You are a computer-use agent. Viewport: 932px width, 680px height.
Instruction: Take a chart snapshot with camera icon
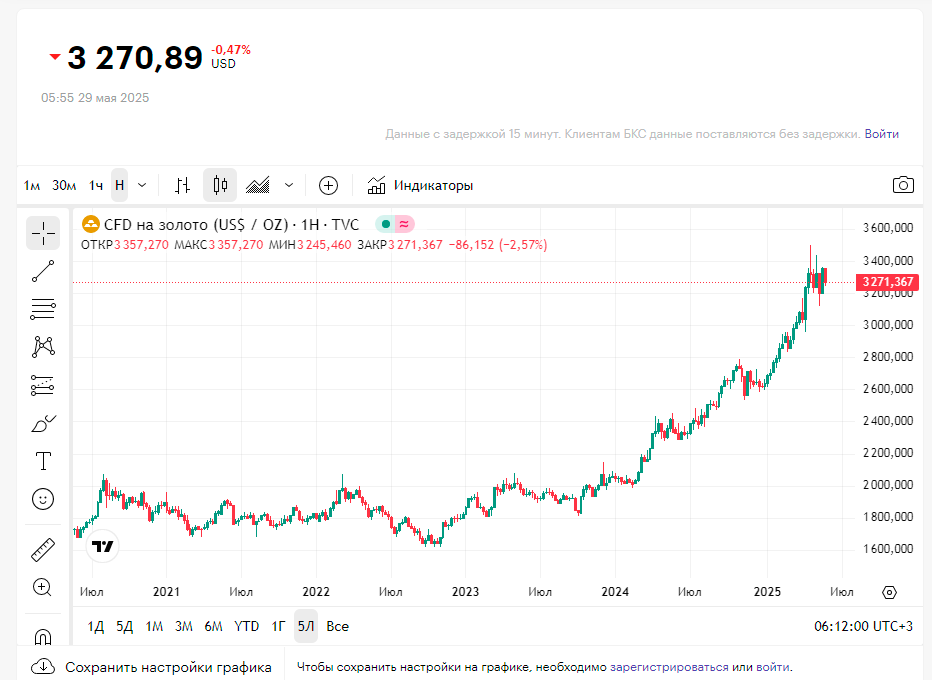(903, 185)
